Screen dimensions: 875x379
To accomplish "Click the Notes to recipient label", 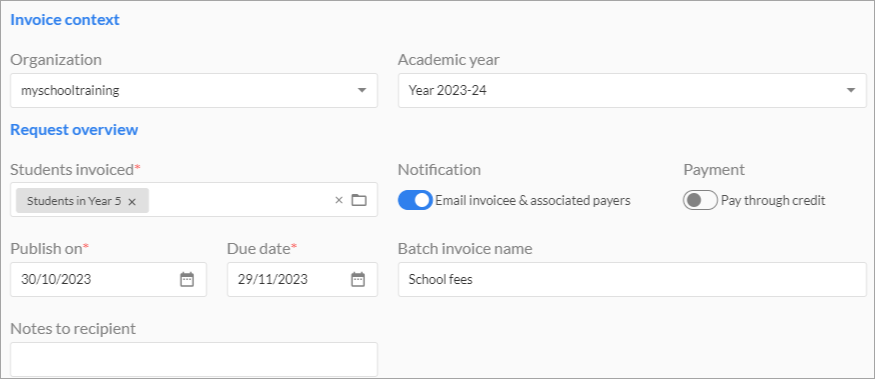I will click(73, 329).
